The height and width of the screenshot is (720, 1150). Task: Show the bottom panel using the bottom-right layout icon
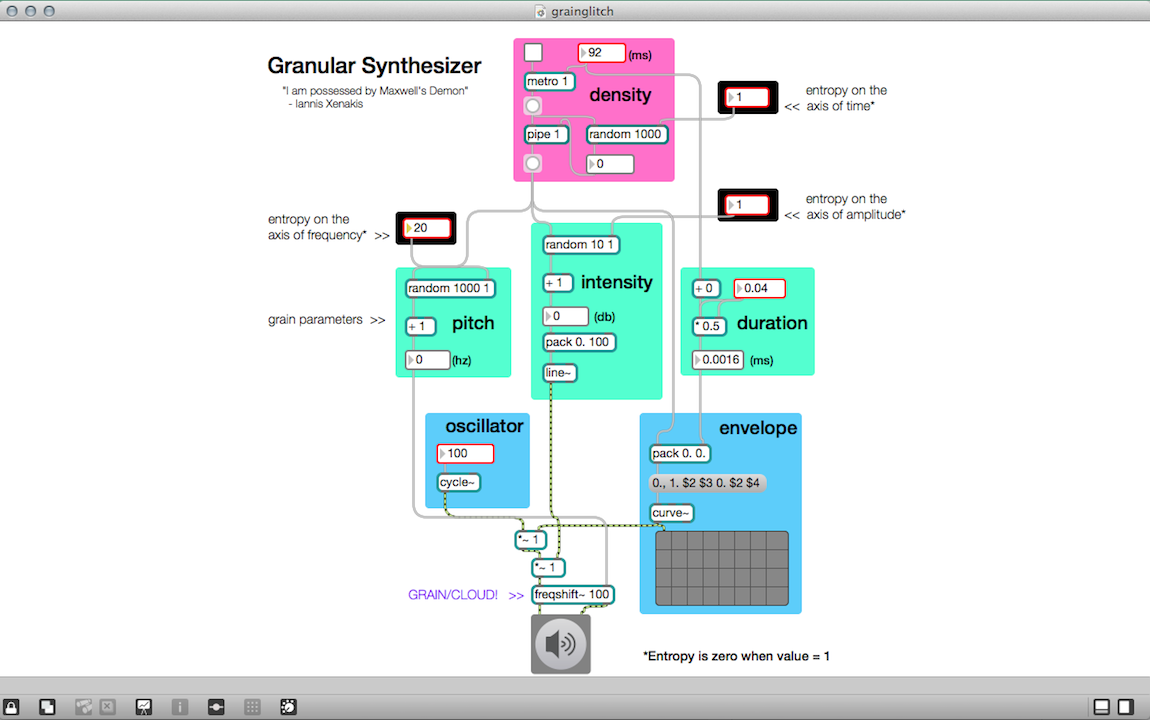[x=1101, y=707]
